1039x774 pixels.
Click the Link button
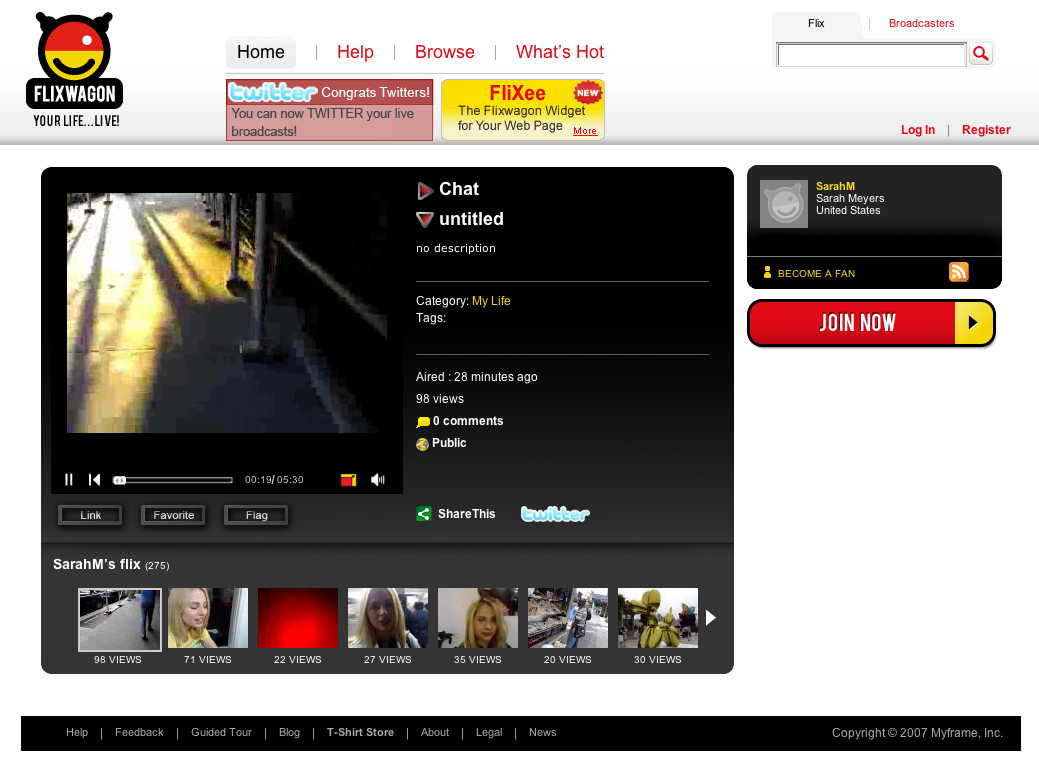coord(90,516)
